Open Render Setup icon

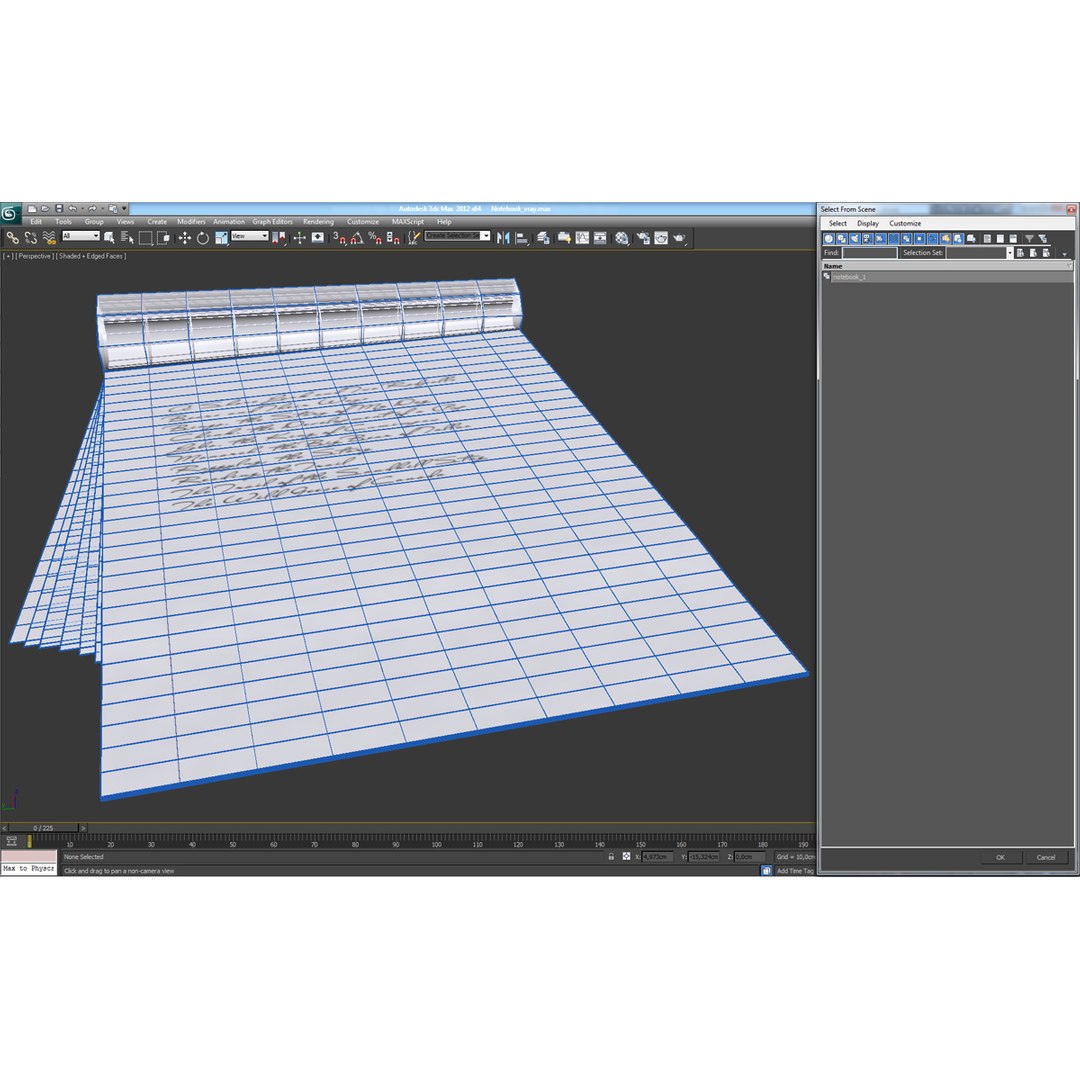click(x=643, y=238)
